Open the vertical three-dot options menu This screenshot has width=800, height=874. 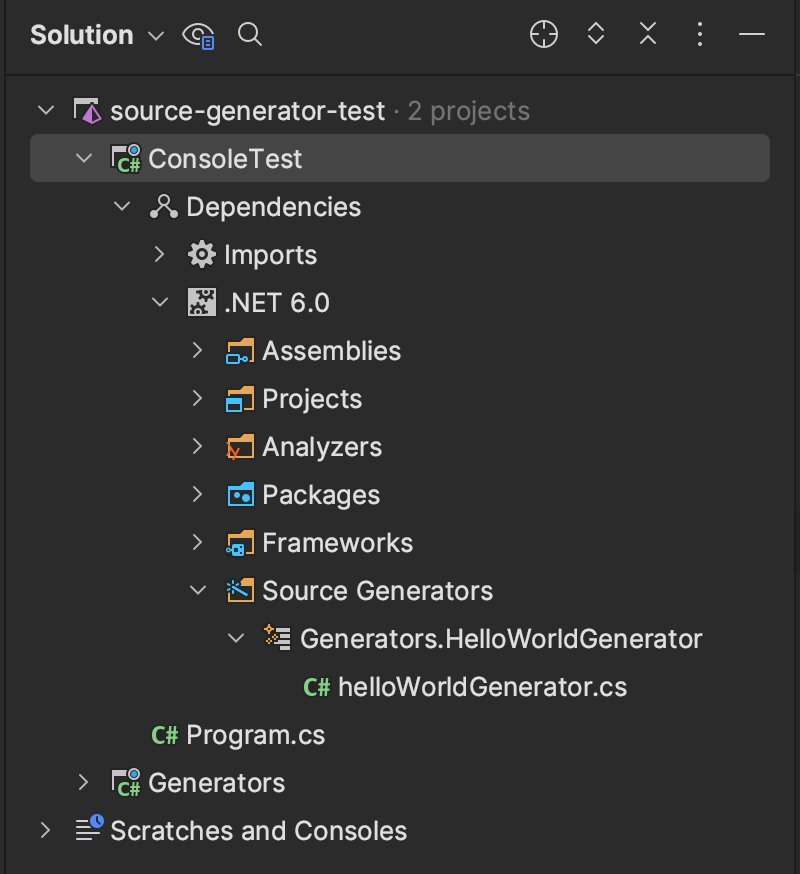[700, 35]
